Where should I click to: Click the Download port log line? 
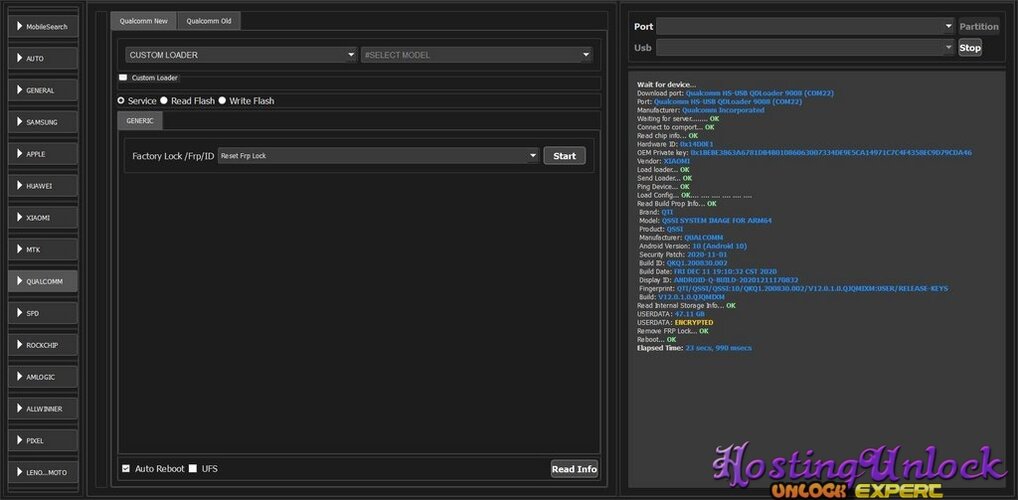[736, 94]
